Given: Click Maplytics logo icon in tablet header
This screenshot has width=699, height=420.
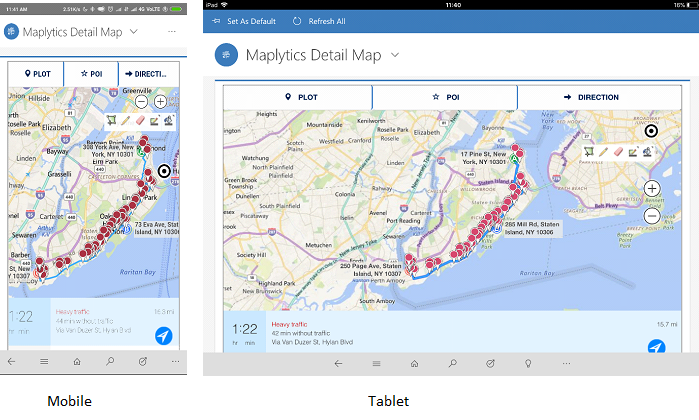Looking at the screenshot, I should 226,54.
